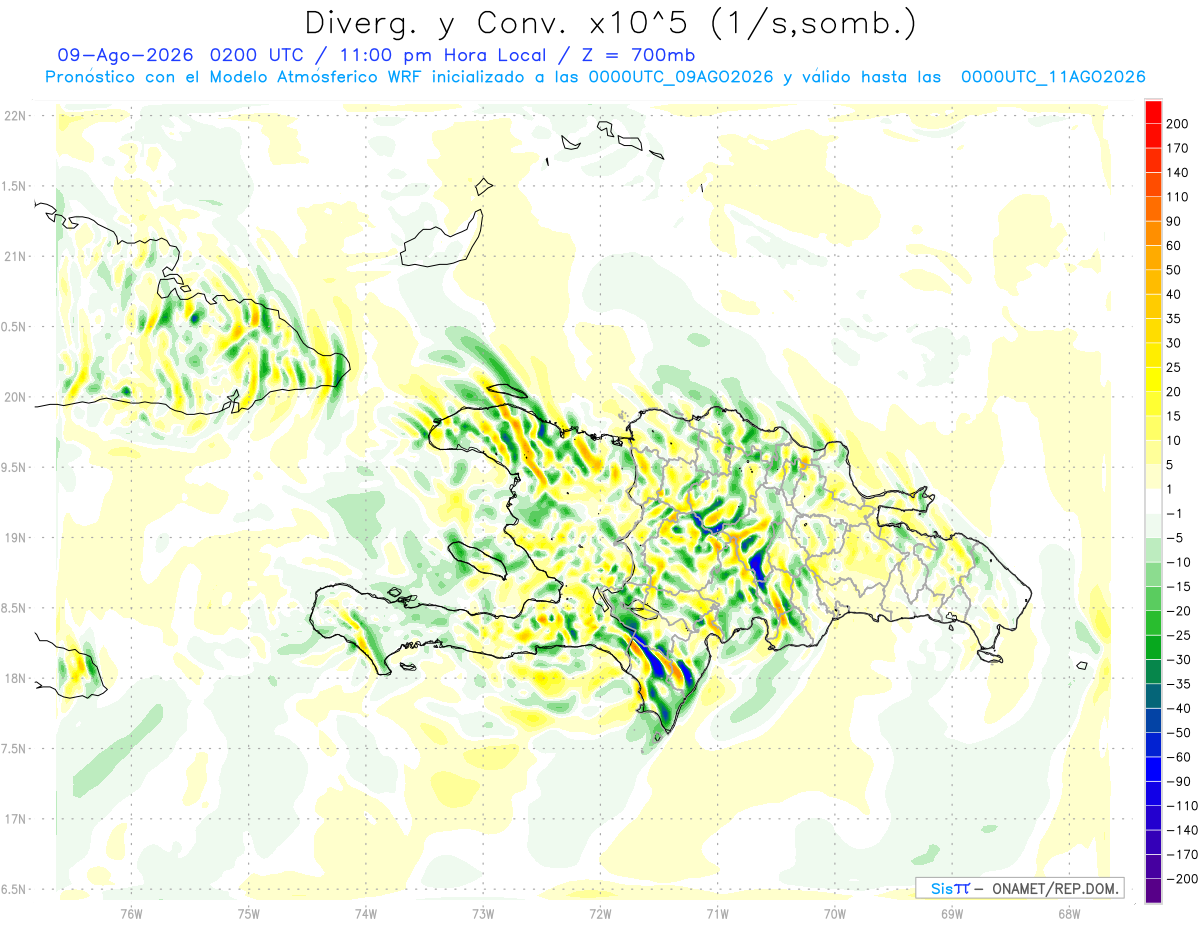
Task: Click the "70W" longitude label
Action: click(x=835, y=913)
